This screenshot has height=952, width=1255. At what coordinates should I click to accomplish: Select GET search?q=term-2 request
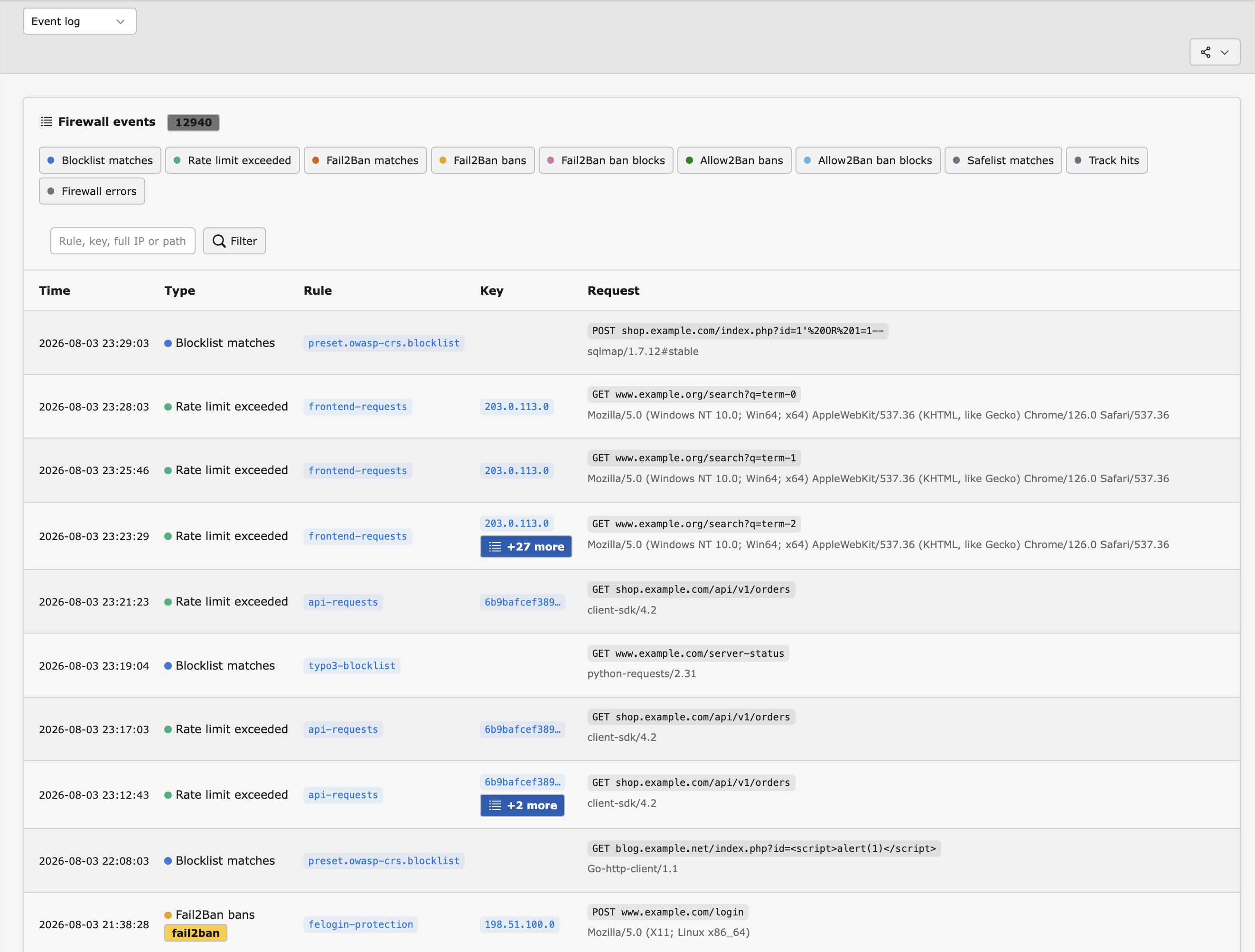[x=694, y=524]
